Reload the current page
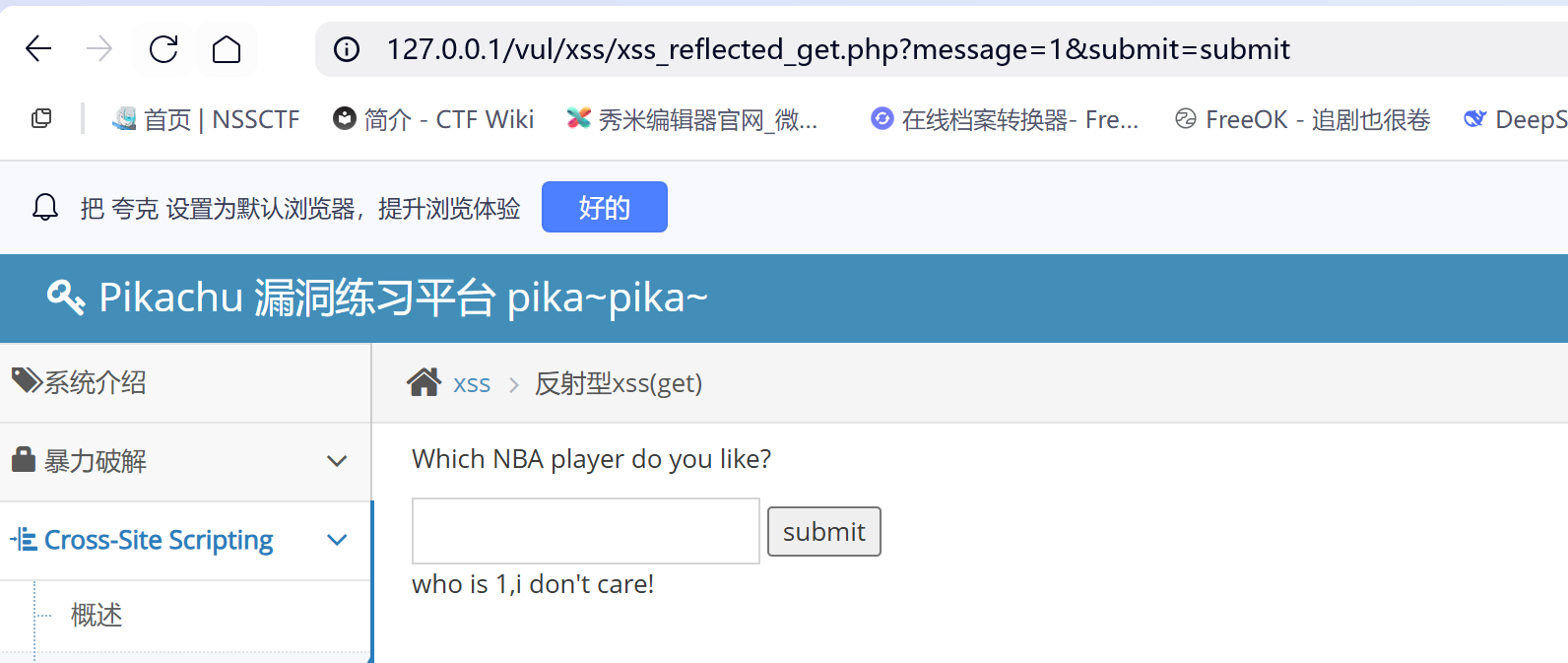 (x=163, y=48)
